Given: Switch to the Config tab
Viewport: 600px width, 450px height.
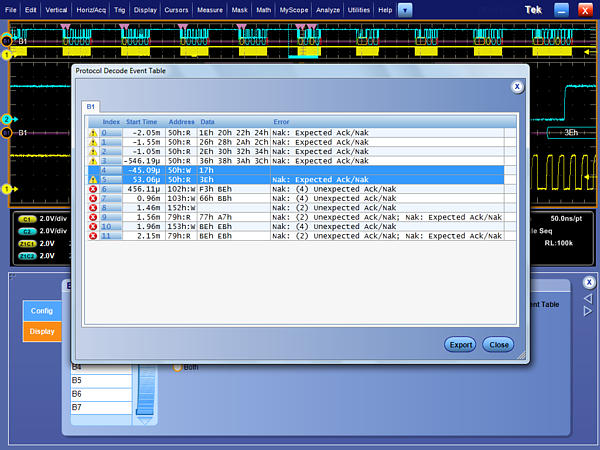Looking at the screenshot, I should pyautogui.click(x=42, y=310).
